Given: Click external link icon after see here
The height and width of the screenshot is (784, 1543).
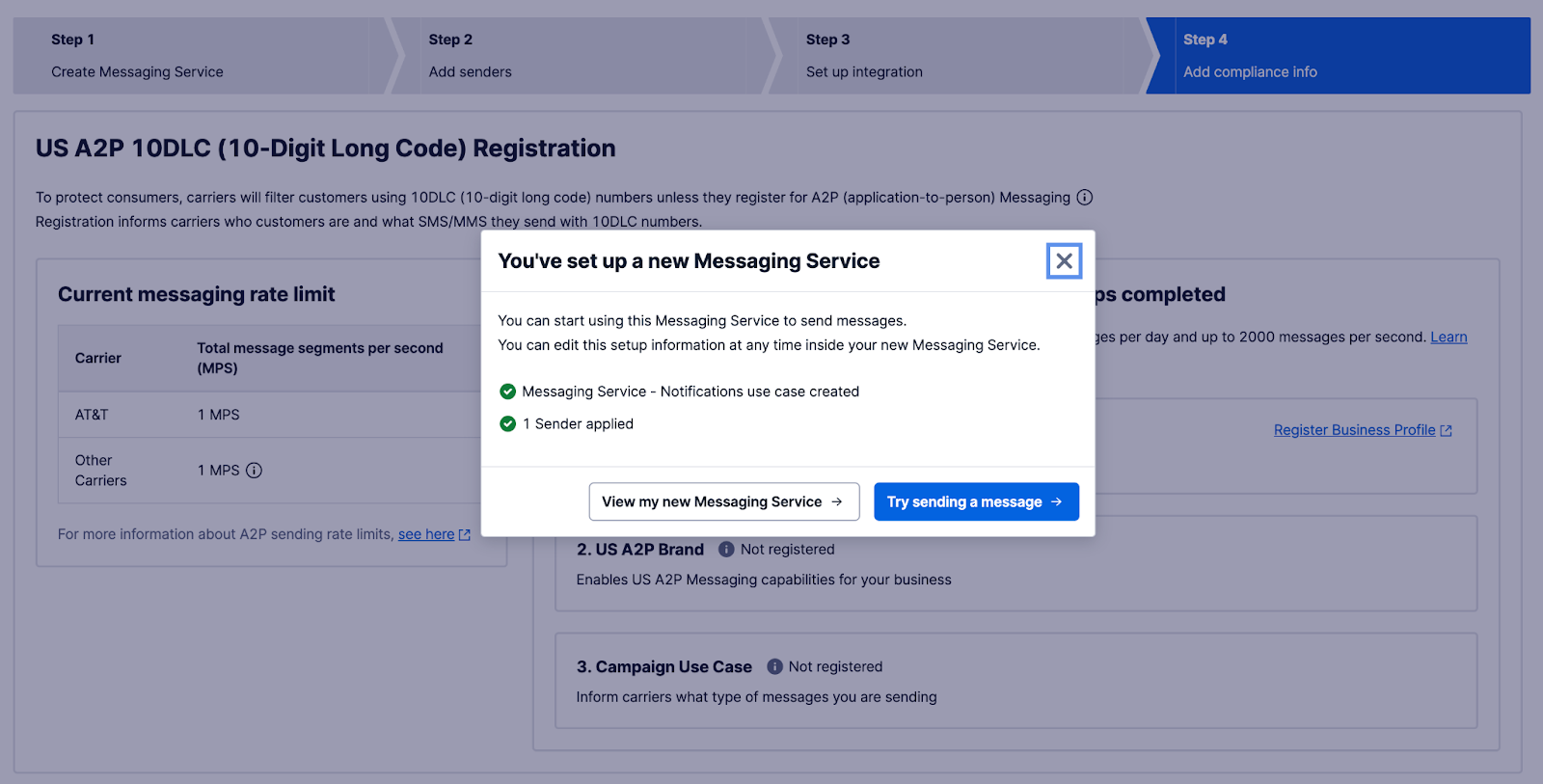Looking at the screenshot, I should 465,534.
